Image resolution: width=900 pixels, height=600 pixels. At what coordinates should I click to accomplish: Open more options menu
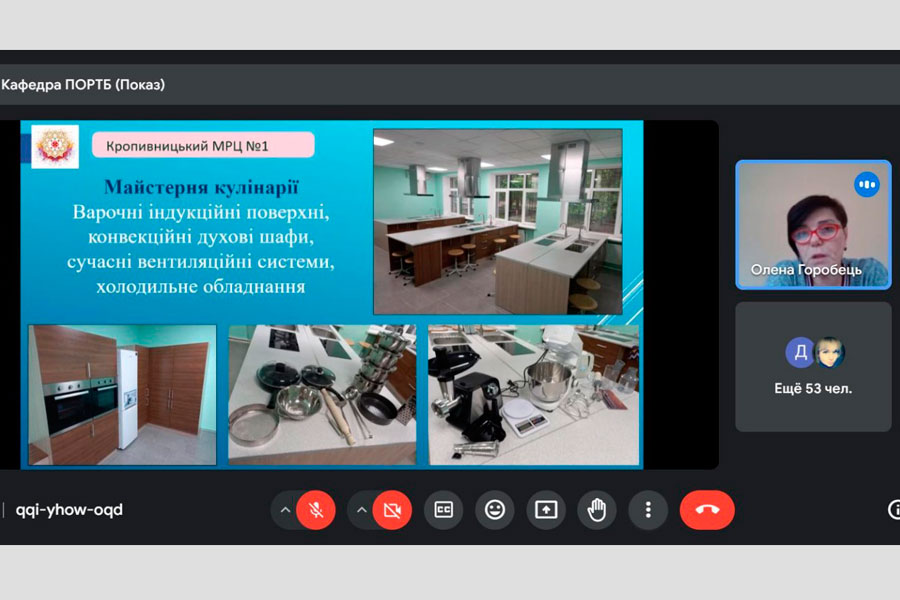[x=648, y=510]
